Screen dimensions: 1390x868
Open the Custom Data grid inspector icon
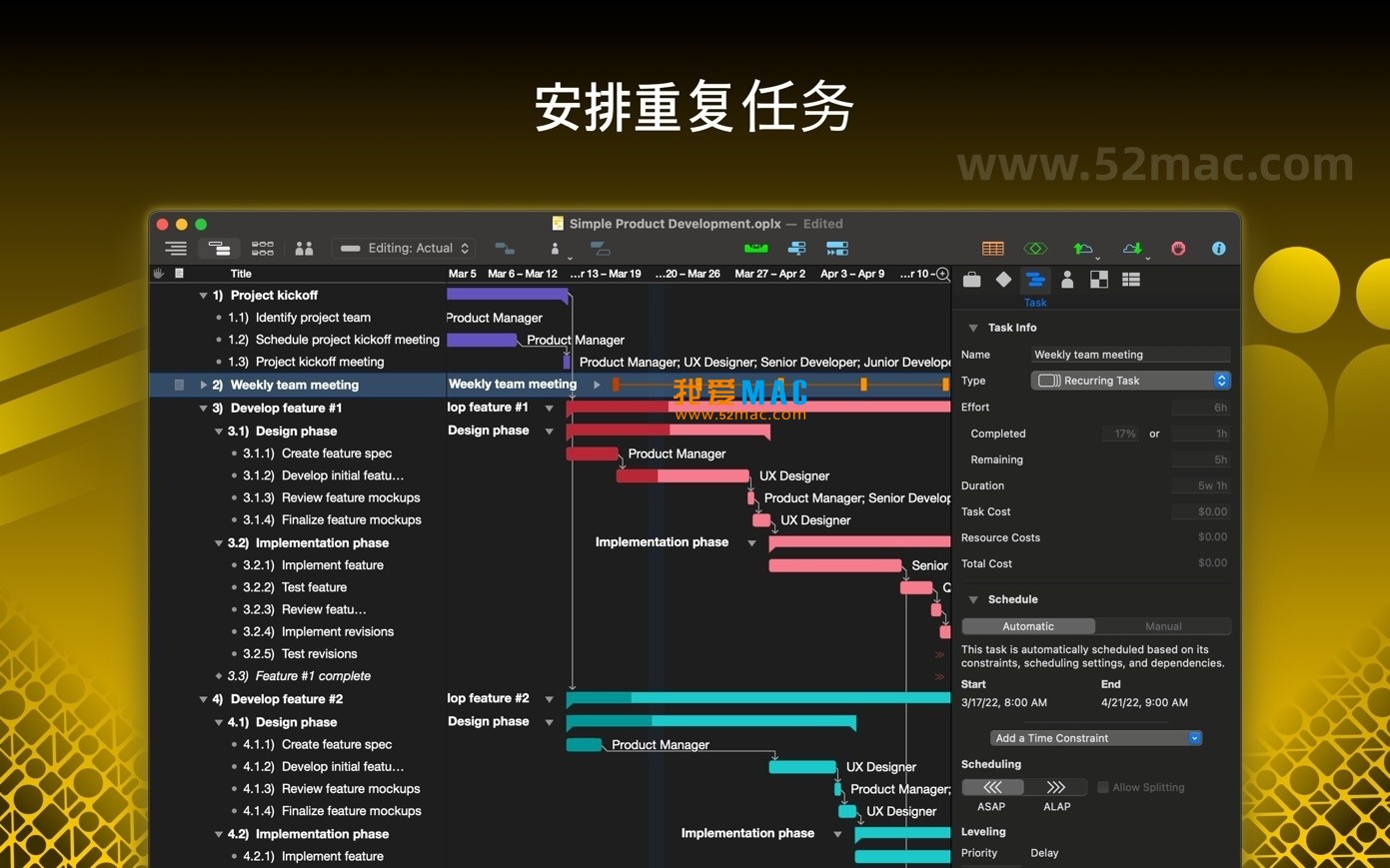coord(1130,280)
